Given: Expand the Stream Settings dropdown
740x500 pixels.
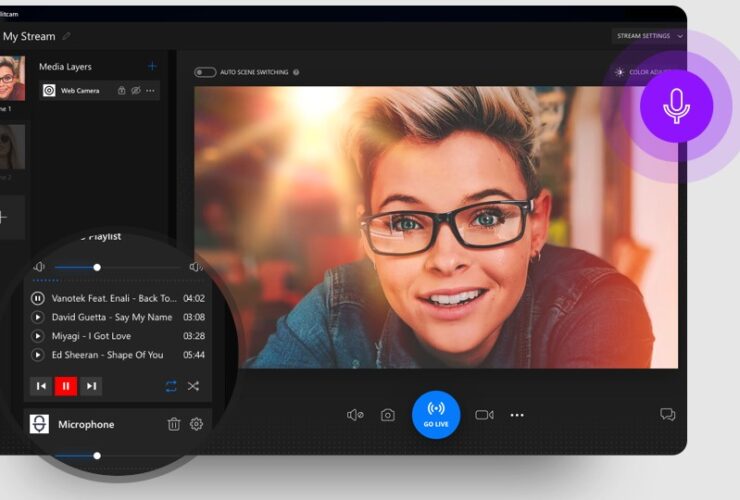Looking at the screenshot, I should coord(649,36).
